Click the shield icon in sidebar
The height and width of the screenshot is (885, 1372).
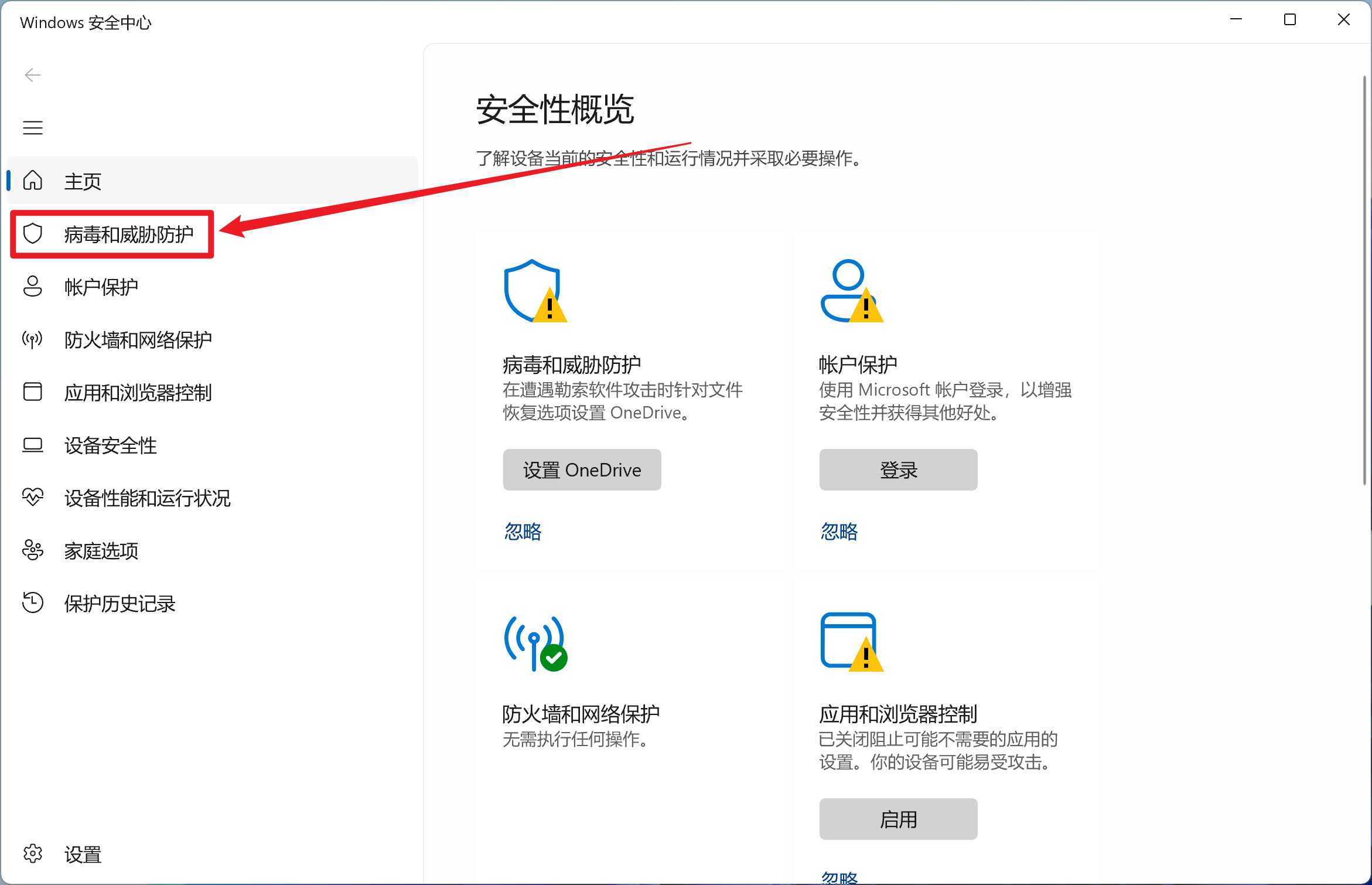click(33, 233)
